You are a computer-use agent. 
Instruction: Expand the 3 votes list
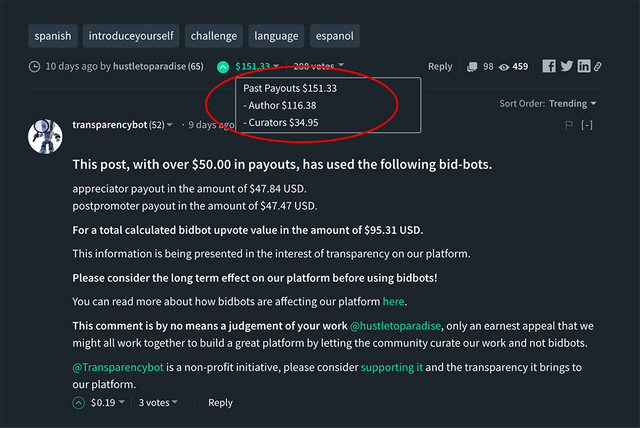(x=158, y=403)
